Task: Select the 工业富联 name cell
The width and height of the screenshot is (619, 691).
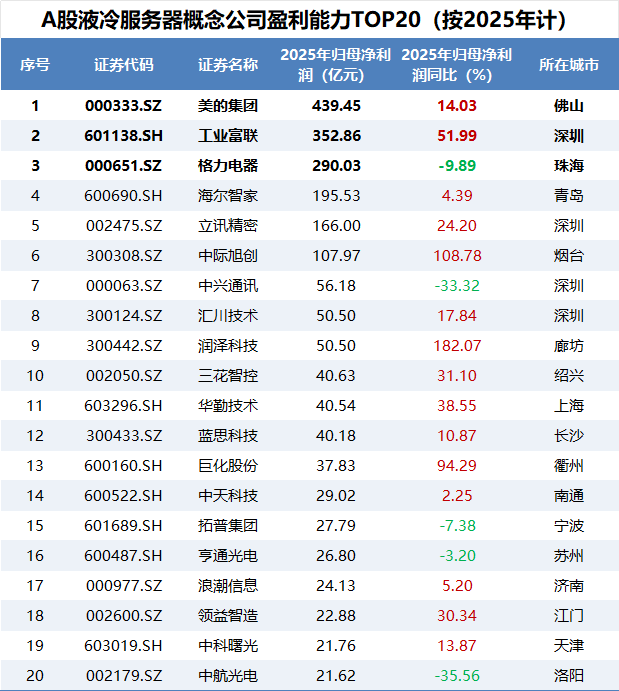Action: 228,136
